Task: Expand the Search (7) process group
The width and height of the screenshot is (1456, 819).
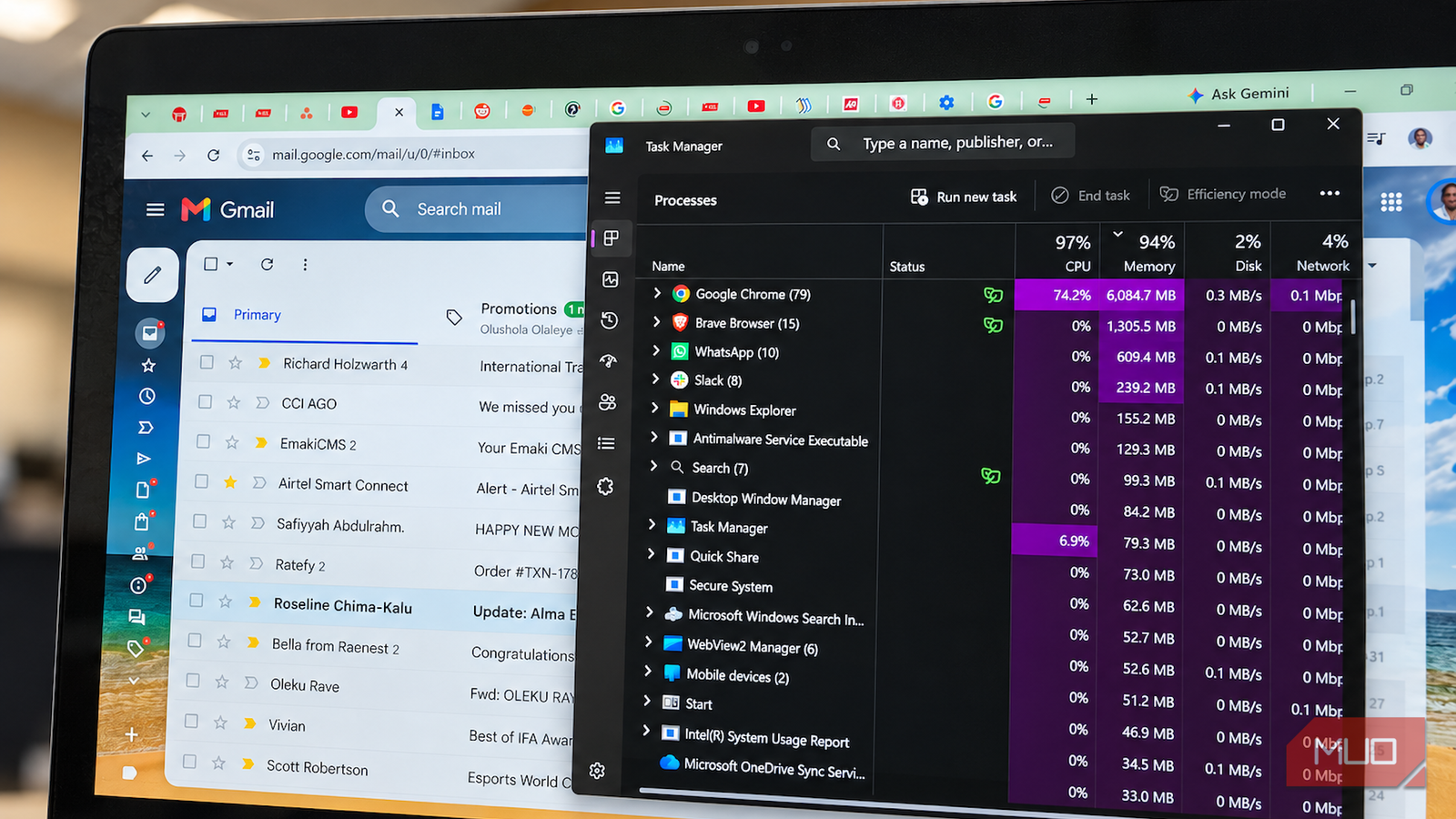Action: [653, 466]
